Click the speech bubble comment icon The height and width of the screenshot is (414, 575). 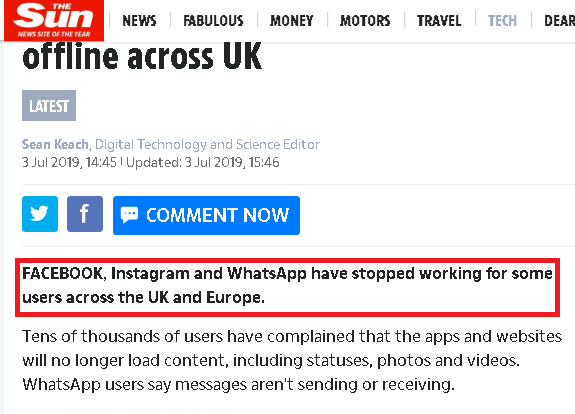coord(129,215)
